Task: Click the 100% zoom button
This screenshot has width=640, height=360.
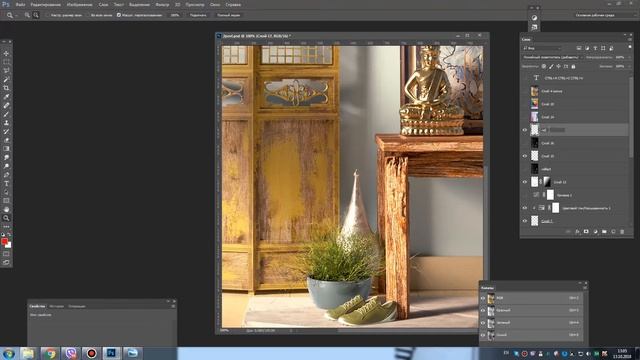Action: point(175,15)
